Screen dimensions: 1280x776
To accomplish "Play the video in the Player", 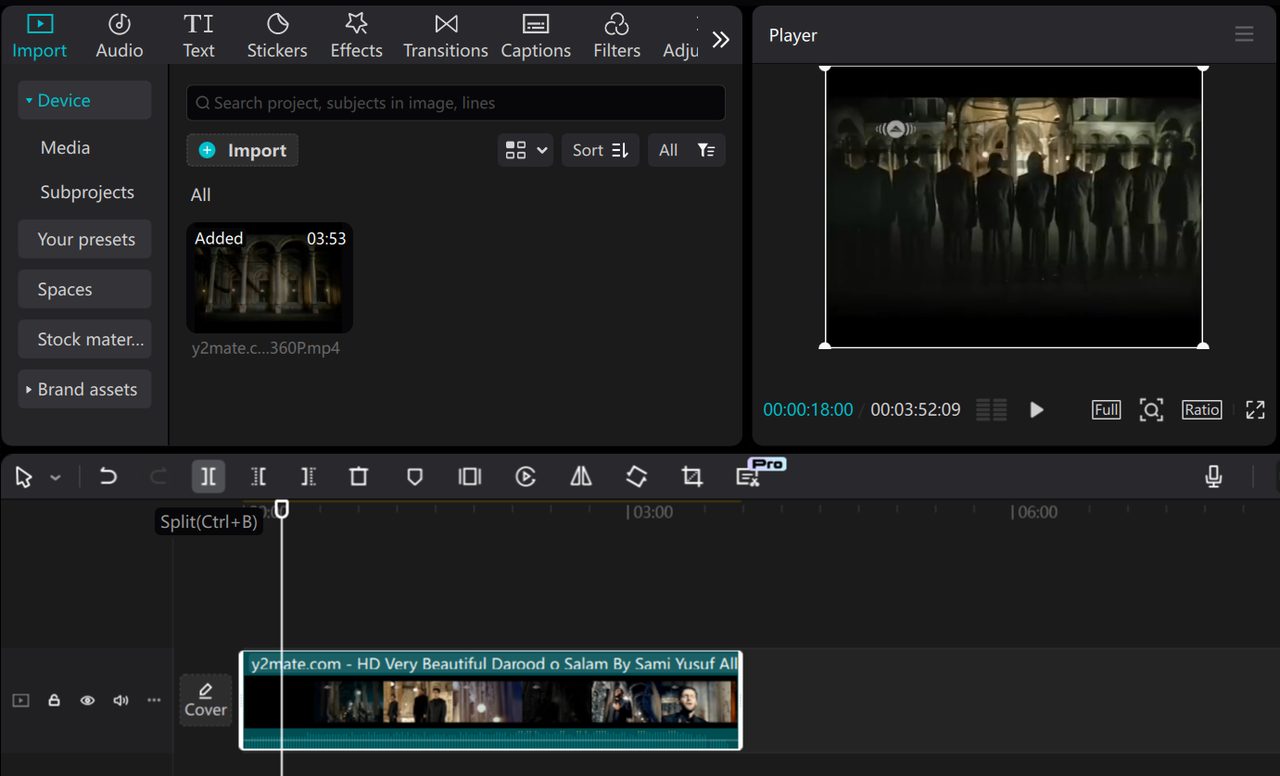I will coord(1037,410).
